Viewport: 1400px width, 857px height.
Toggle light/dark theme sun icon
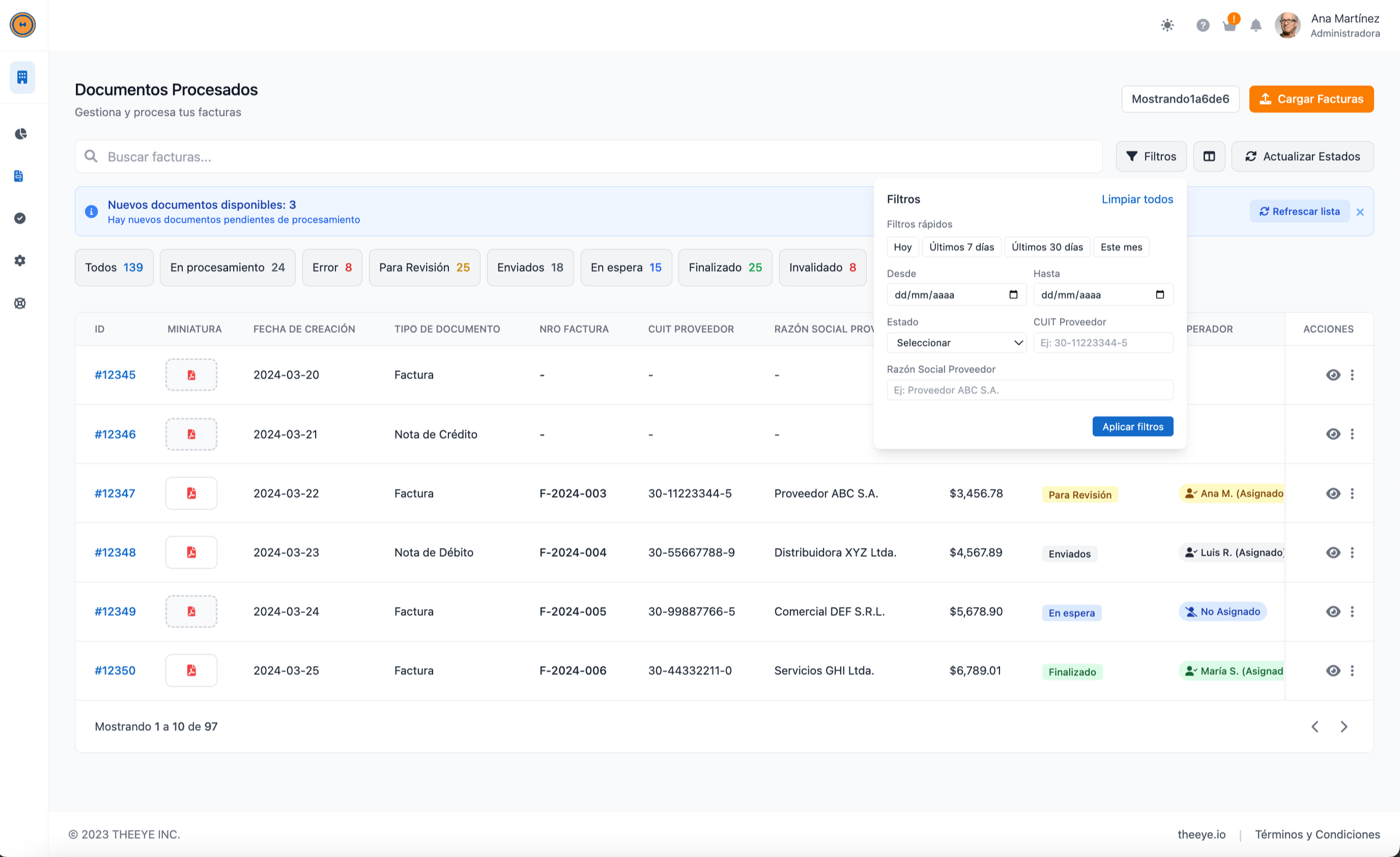click(1167, 25)
